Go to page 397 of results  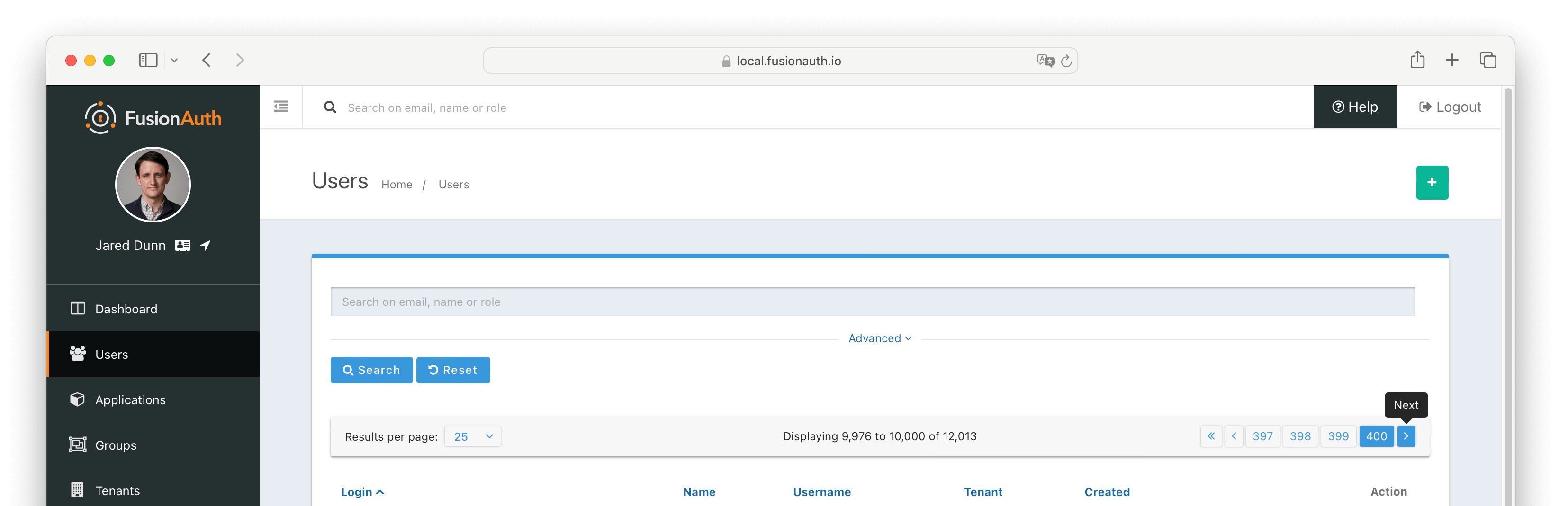tap(1262, 436)
